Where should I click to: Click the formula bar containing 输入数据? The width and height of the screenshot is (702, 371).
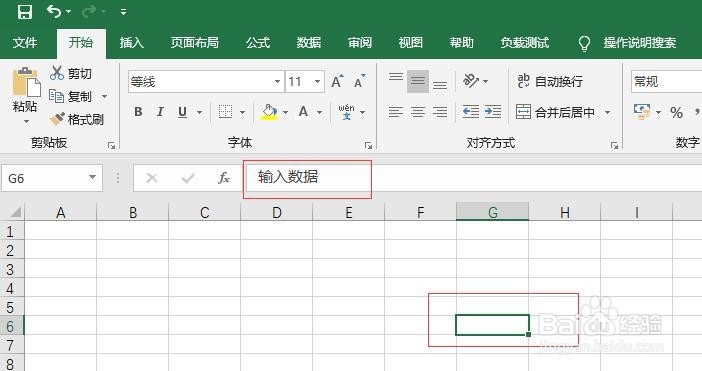(x=473, y=178)
